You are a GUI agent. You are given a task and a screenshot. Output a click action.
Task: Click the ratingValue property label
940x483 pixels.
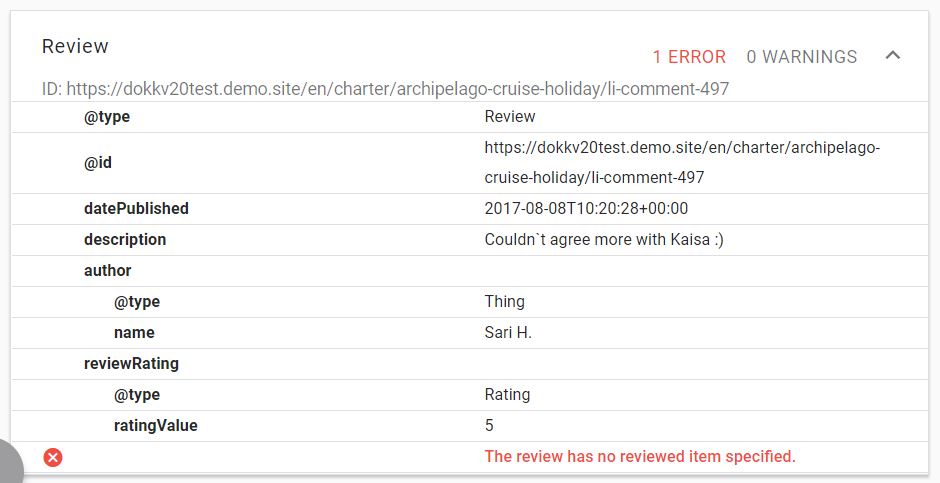155,425
